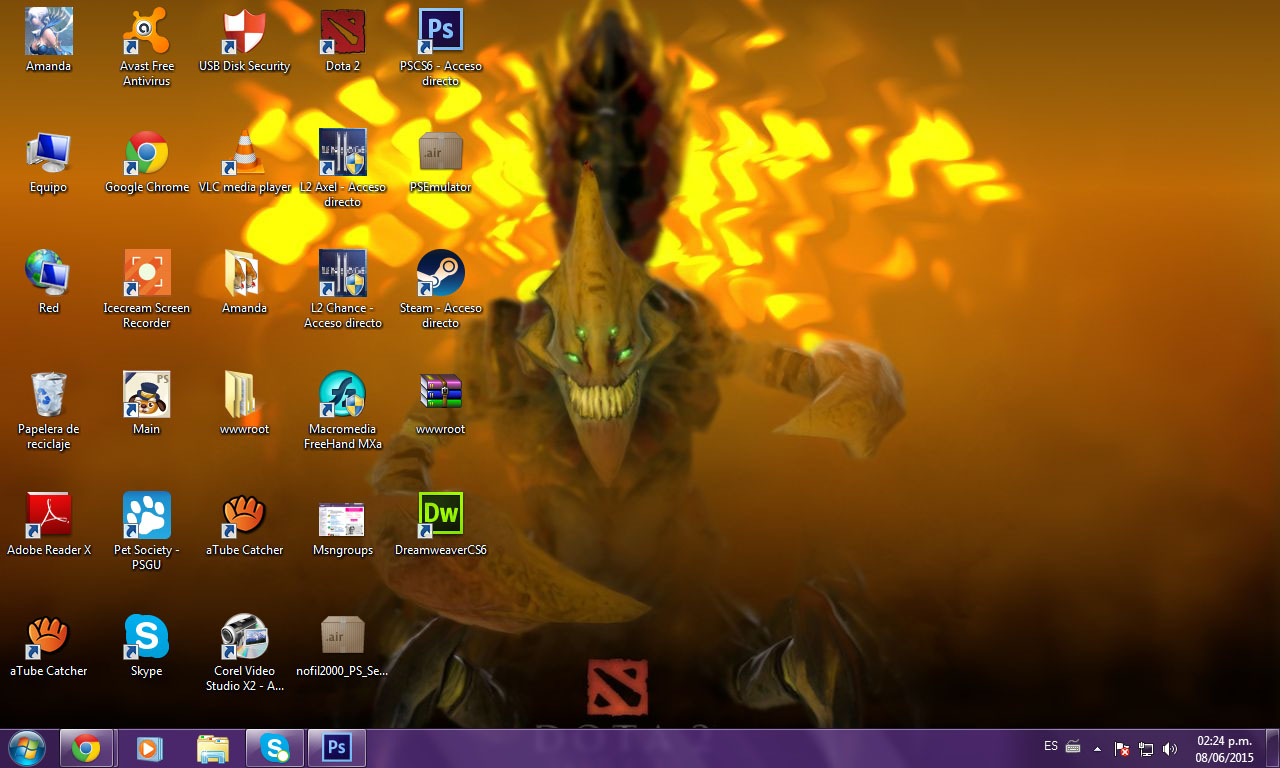Select the Steam shortcut on desktop
Viewport: 1280px width, 768px height.
440,275
